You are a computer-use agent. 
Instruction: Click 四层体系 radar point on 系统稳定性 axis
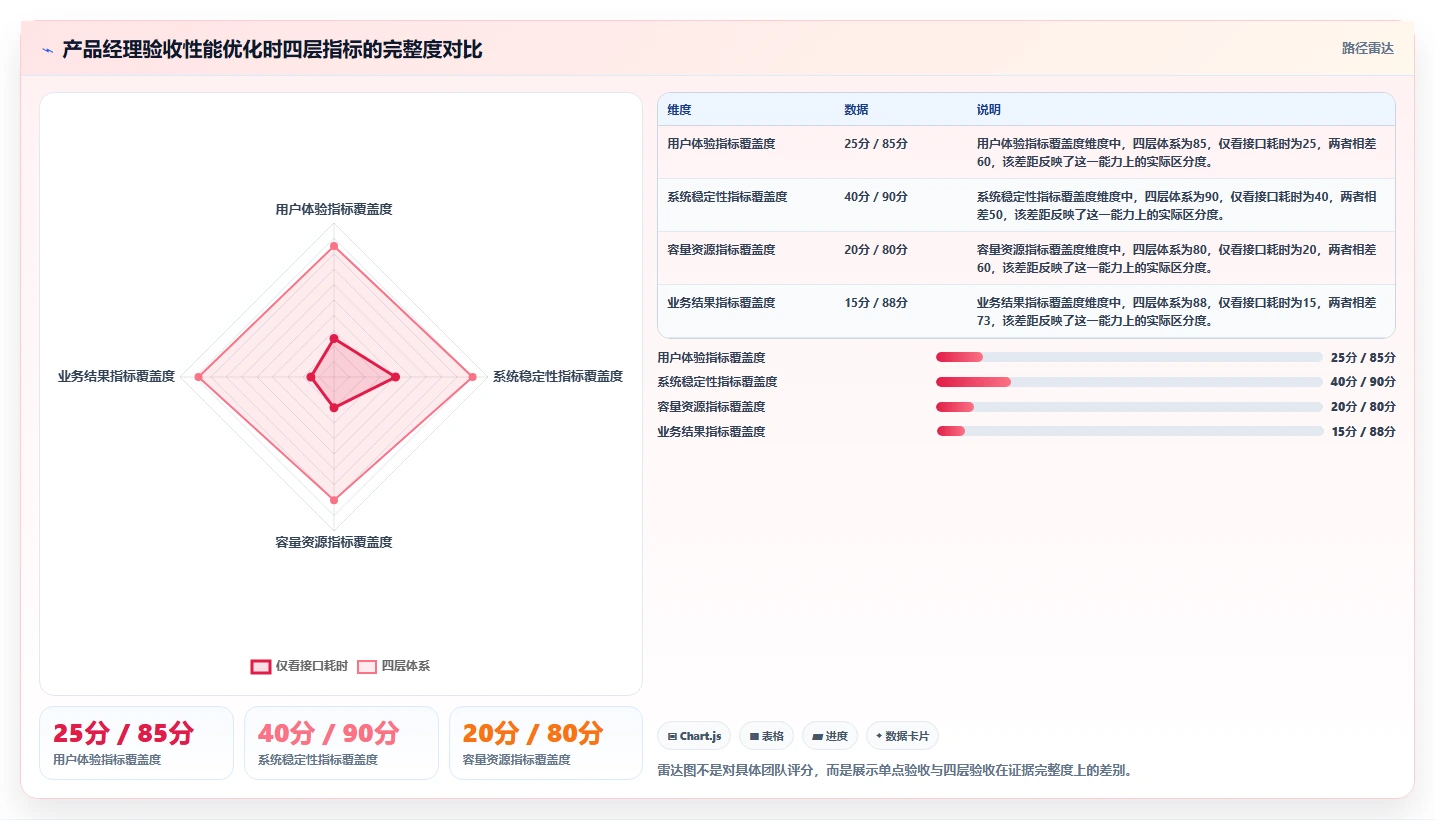(473, 377)
